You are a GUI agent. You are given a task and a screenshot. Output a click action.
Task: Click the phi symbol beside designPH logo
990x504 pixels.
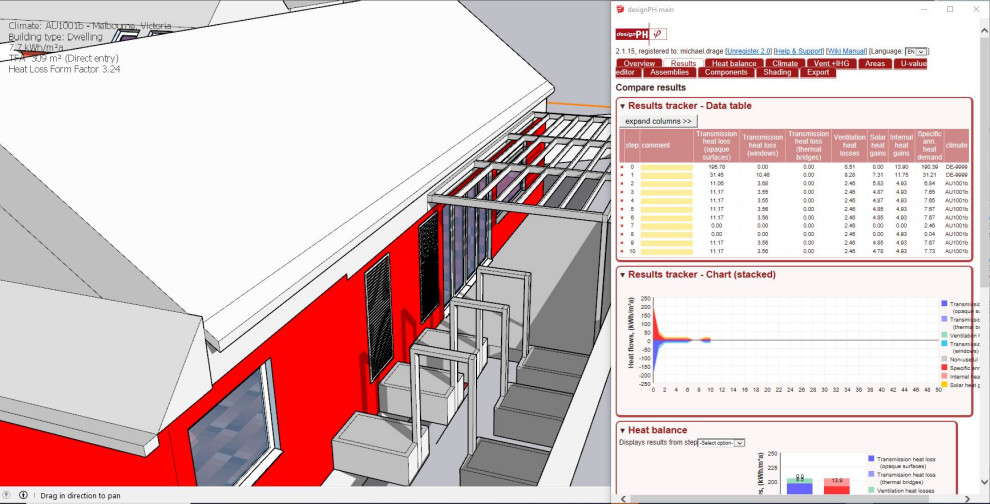coord(657,34)
